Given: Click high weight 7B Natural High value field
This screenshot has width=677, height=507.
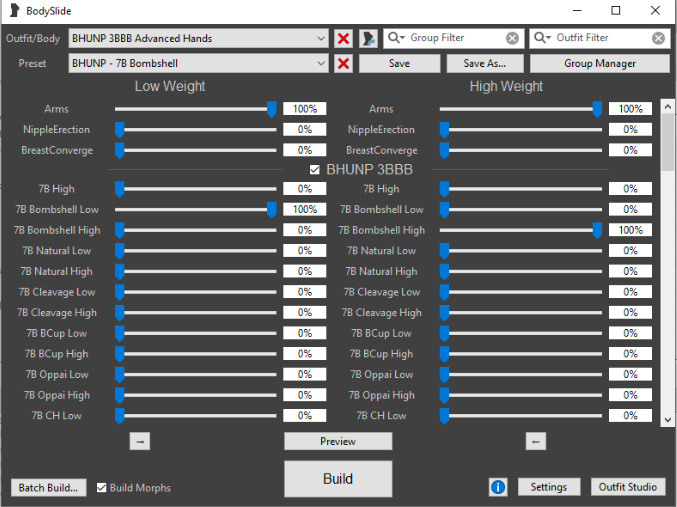Looking at the screenshot, I should (630, 271).
